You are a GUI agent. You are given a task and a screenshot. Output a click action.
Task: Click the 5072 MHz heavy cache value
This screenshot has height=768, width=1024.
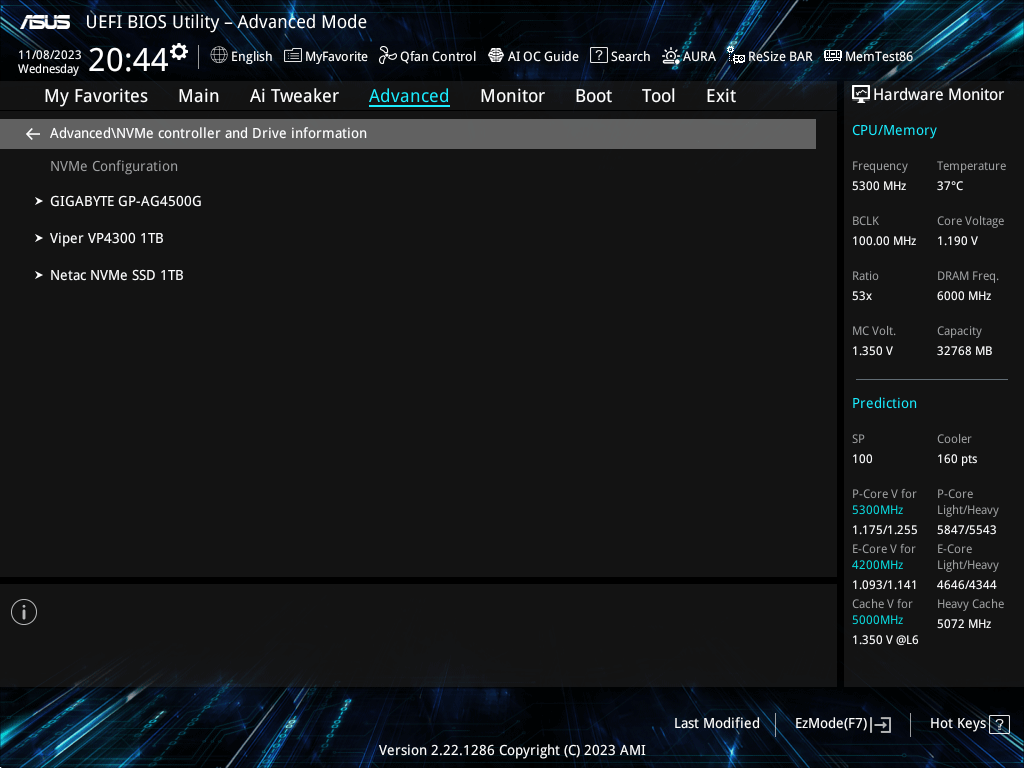(x=964, y=624)
